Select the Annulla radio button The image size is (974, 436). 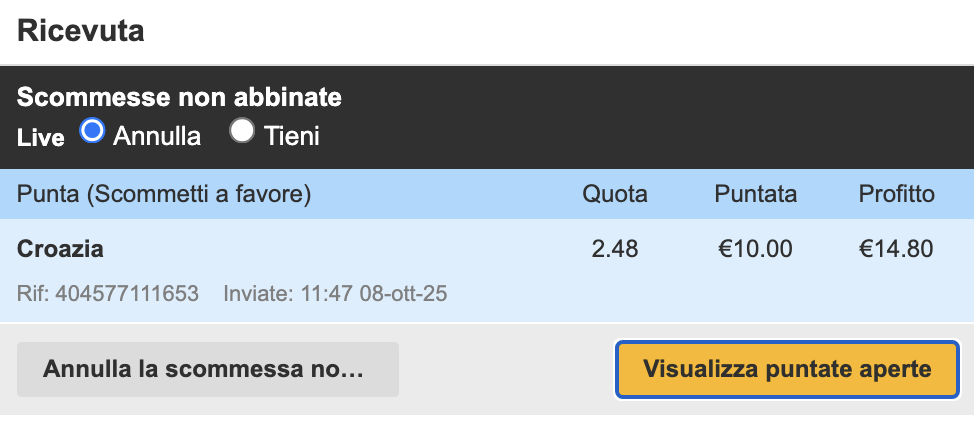(93, 131)
